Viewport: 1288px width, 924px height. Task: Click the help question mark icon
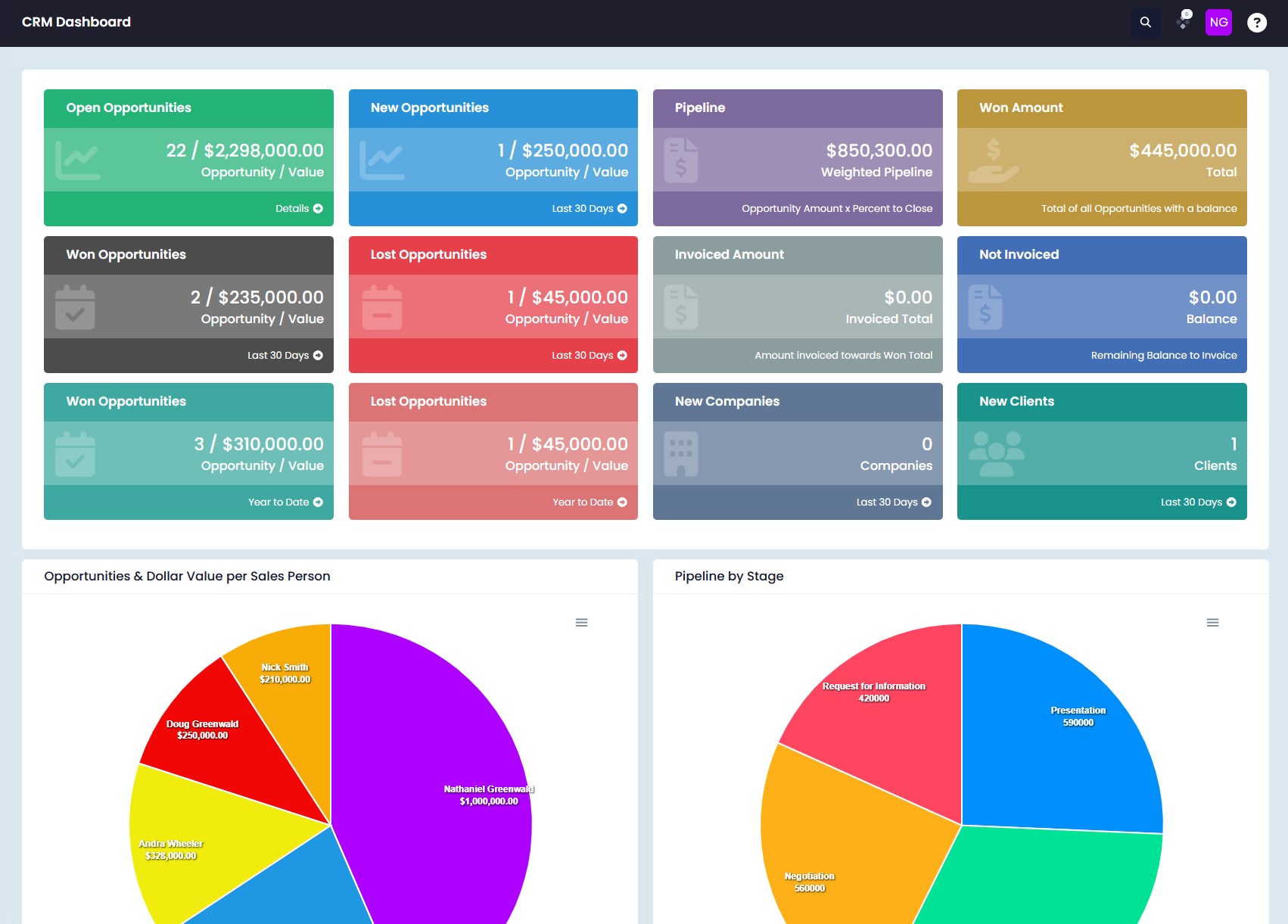coord(1257,23)
